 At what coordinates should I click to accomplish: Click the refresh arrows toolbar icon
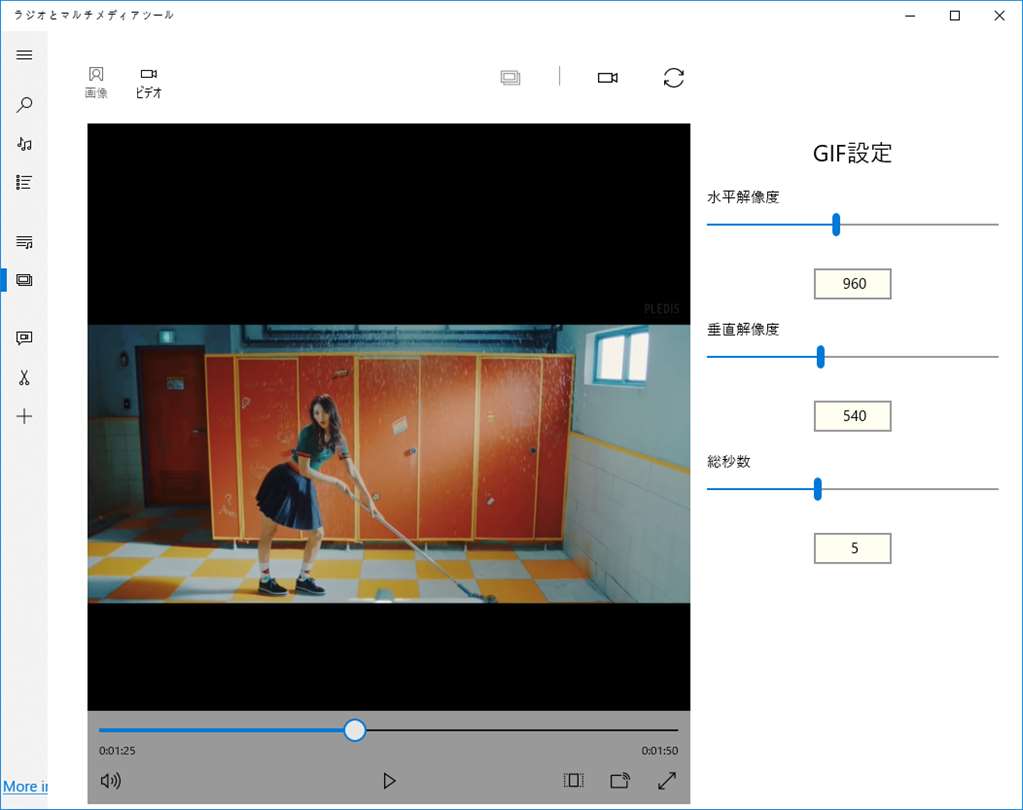point(673,78)
